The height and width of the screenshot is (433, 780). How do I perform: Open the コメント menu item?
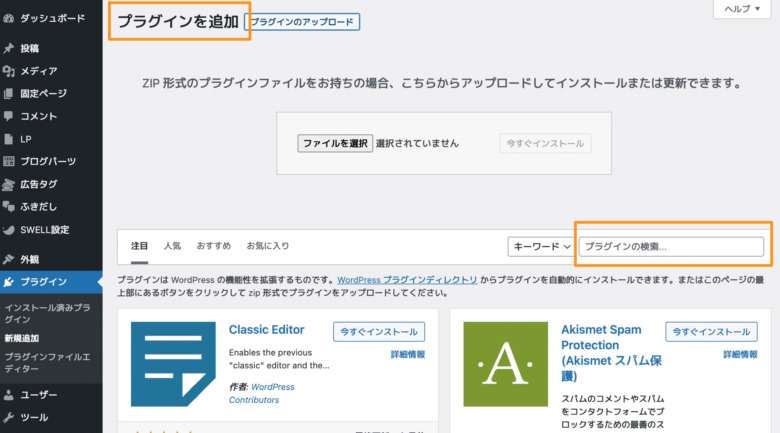38,116
